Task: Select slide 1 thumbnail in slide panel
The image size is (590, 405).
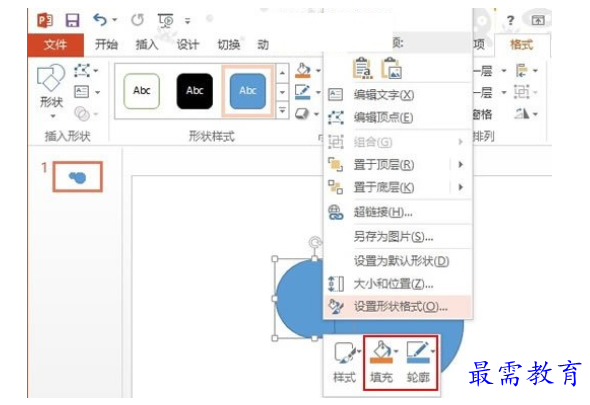Action: pos(78,177)
